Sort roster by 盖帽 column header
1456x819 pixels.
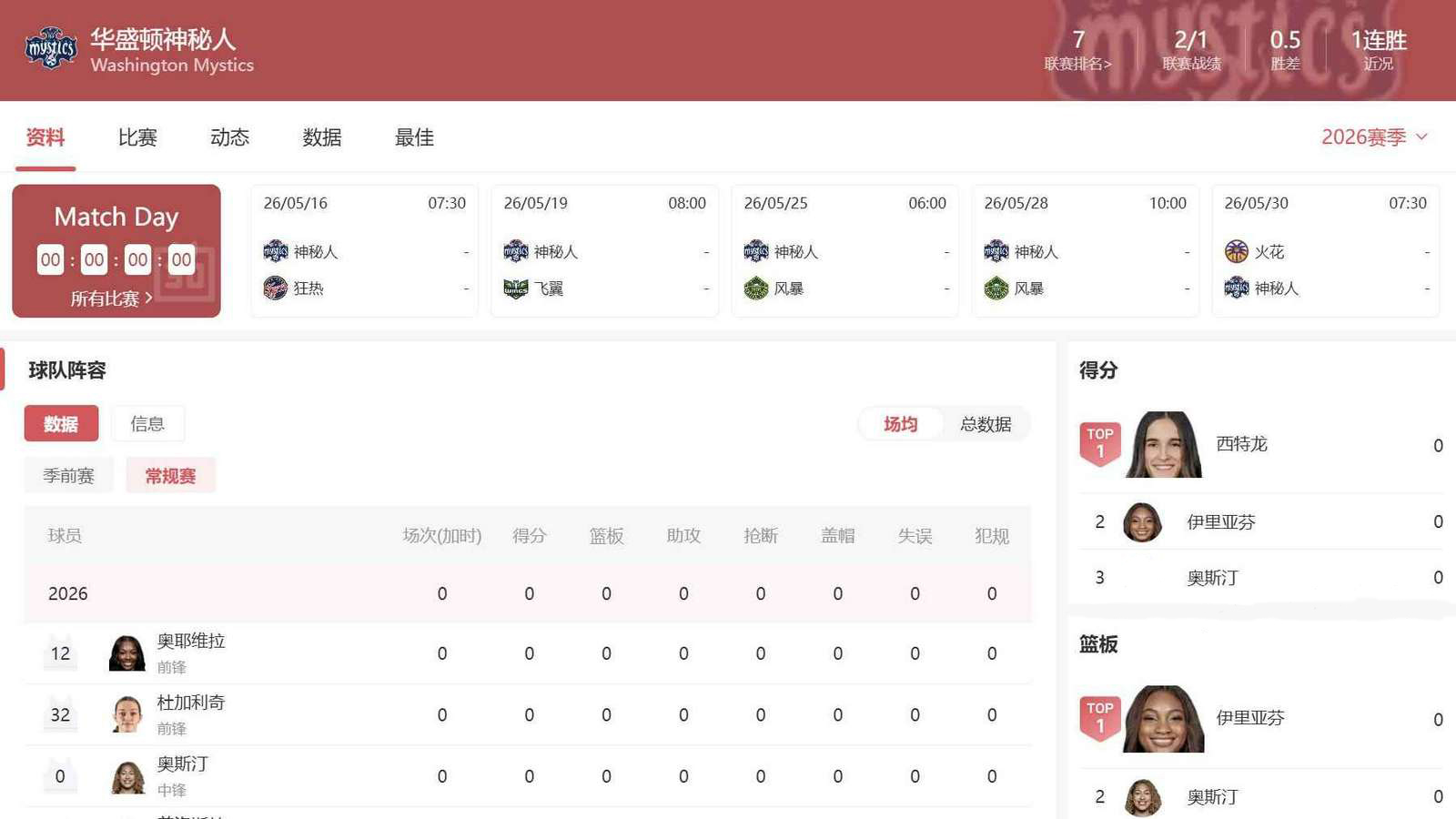838,536
